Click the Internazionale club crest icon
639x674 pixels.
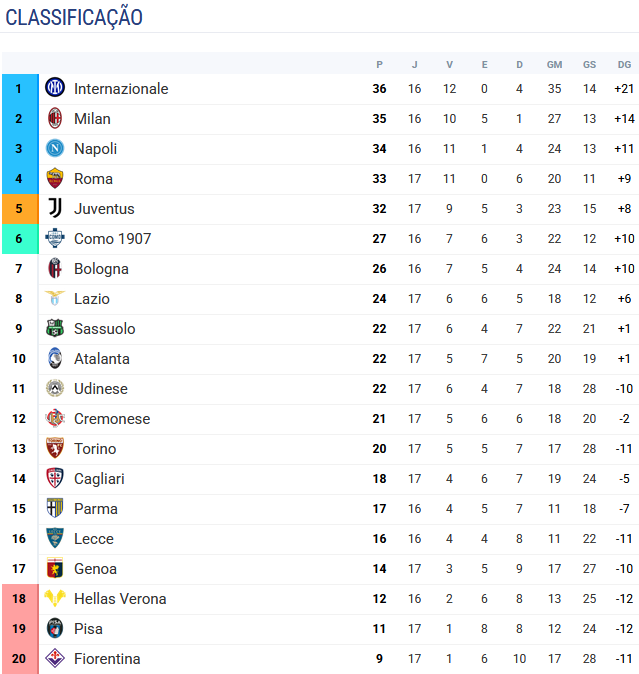click(x=55, y=88)
